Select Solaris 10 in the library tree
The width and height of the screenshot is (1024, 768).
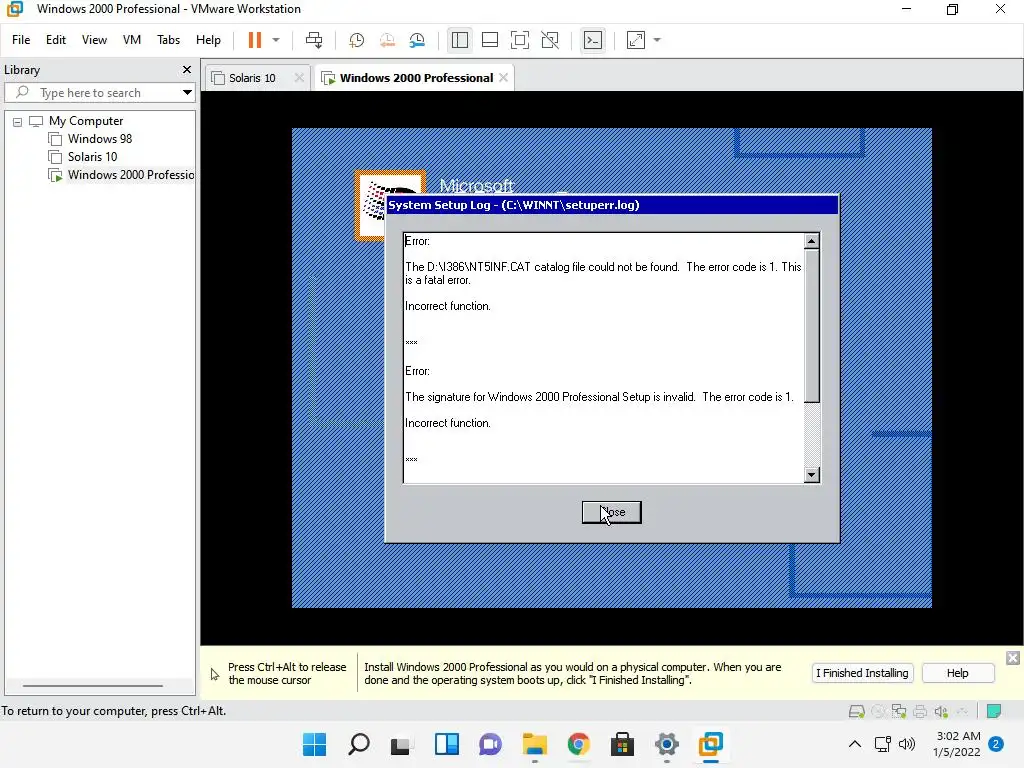[92, 157]
